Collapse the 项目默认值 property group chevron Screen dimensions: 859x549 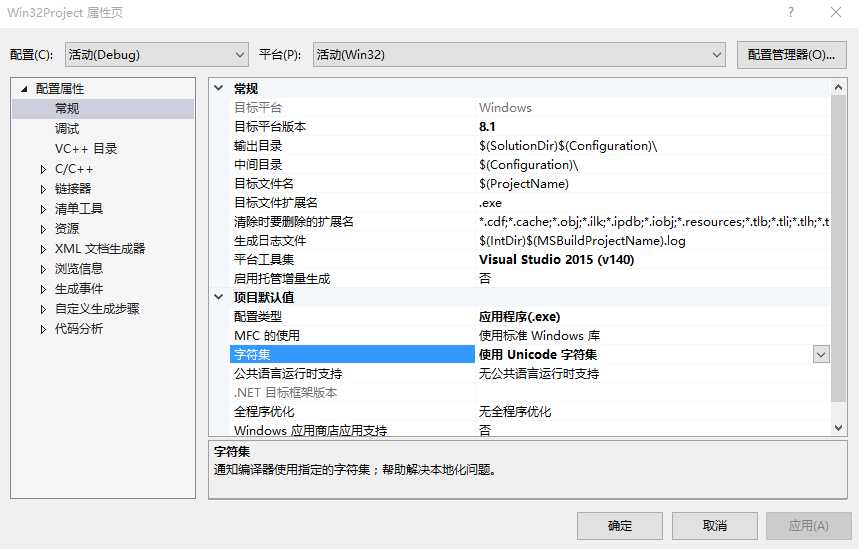219,297
